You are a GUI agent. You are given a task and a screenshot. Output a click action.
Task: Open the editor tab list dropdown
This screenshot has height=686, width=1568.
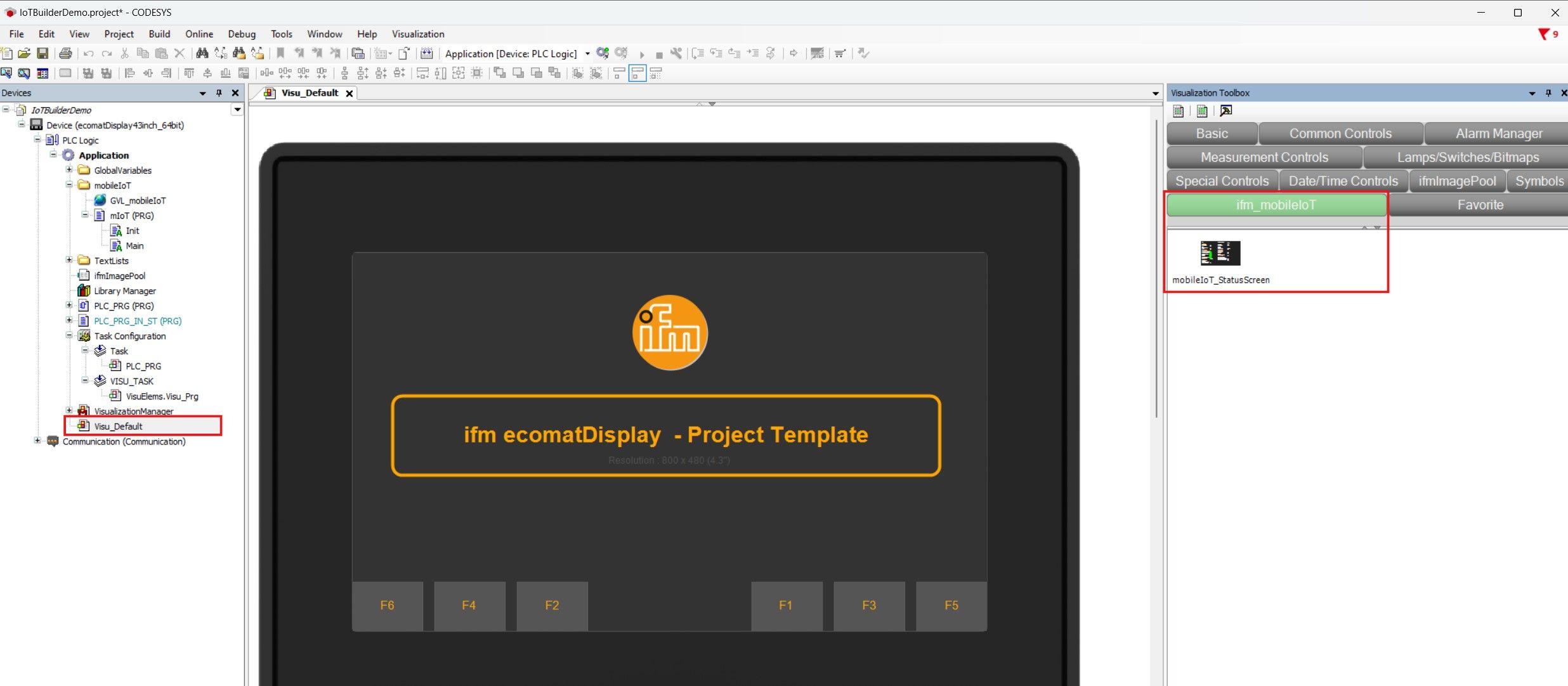1155,93
